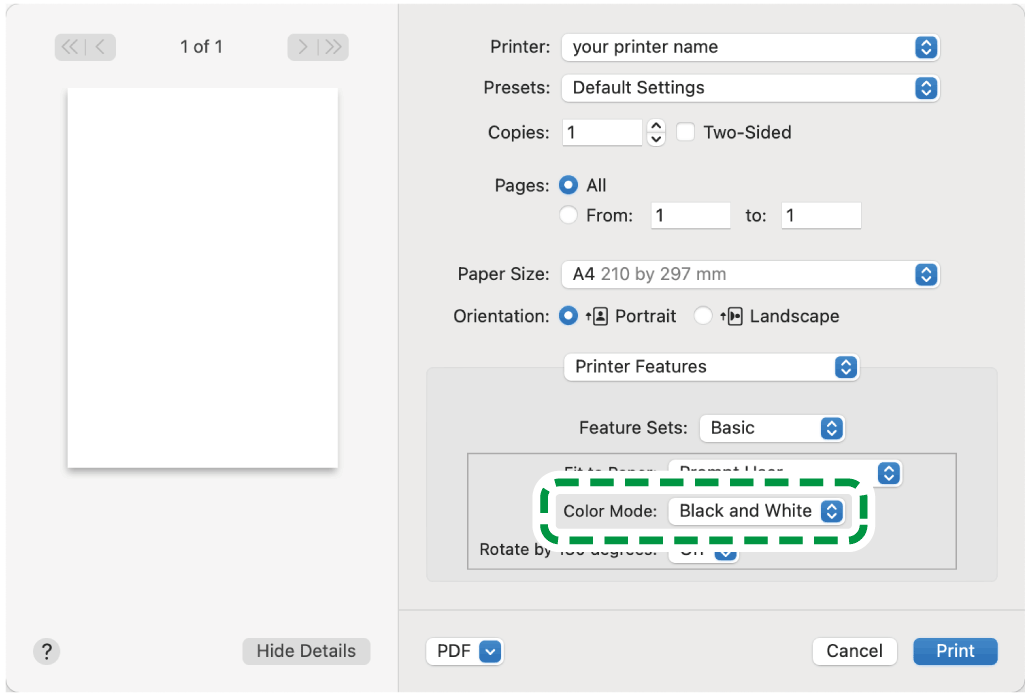
Task: Click the Print button
Action: coord(955,651)
